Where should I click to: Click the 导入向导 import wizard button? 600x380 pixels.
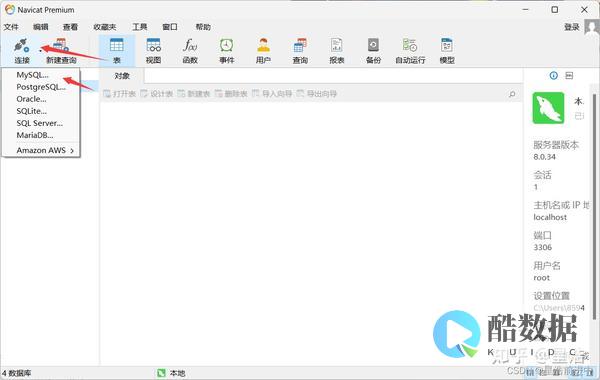click(x=272, y=94)
